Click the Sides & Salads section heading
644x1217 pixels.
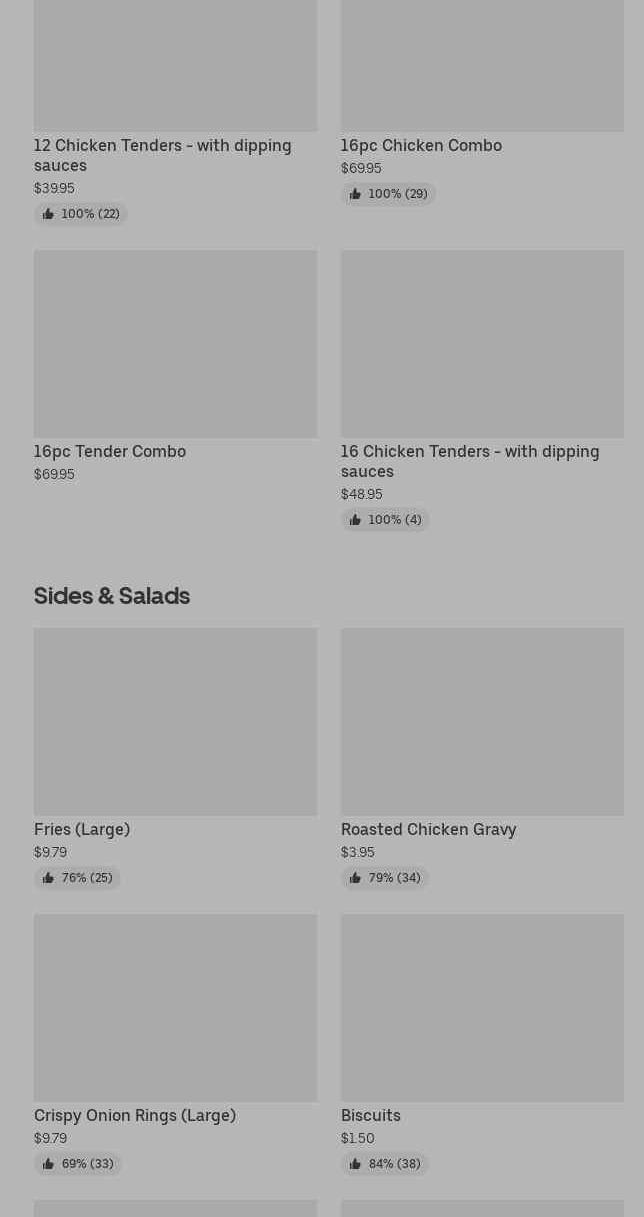(x=112, y=595)
